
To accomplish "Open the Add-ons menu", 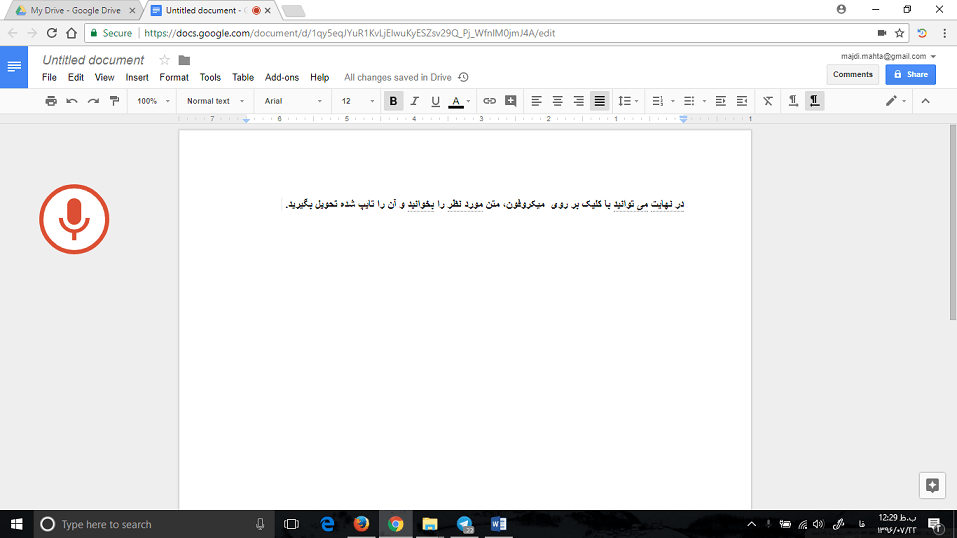I will click(x=282, y=77).
